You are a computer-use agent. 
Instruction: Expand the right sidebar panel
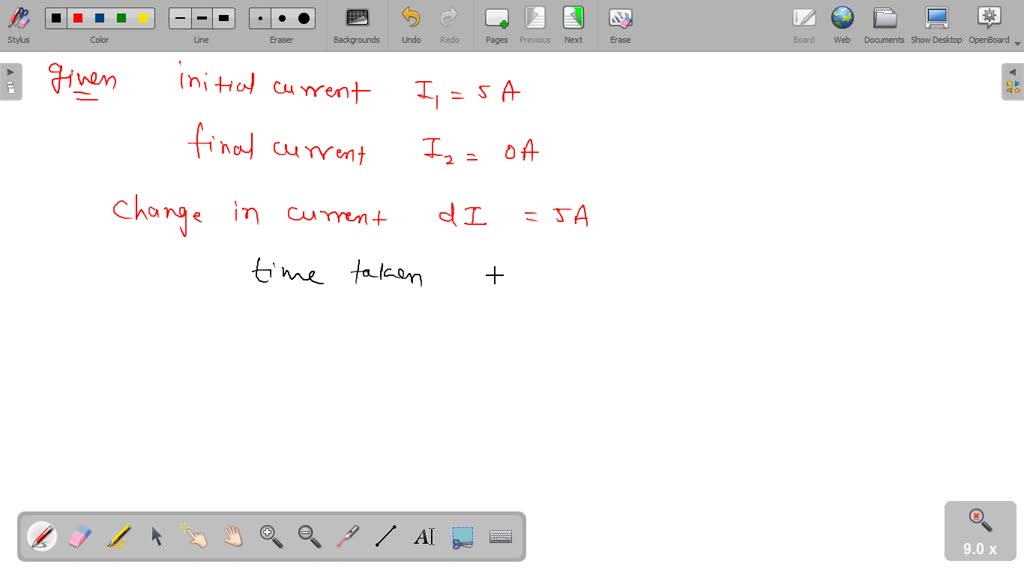1014,71
